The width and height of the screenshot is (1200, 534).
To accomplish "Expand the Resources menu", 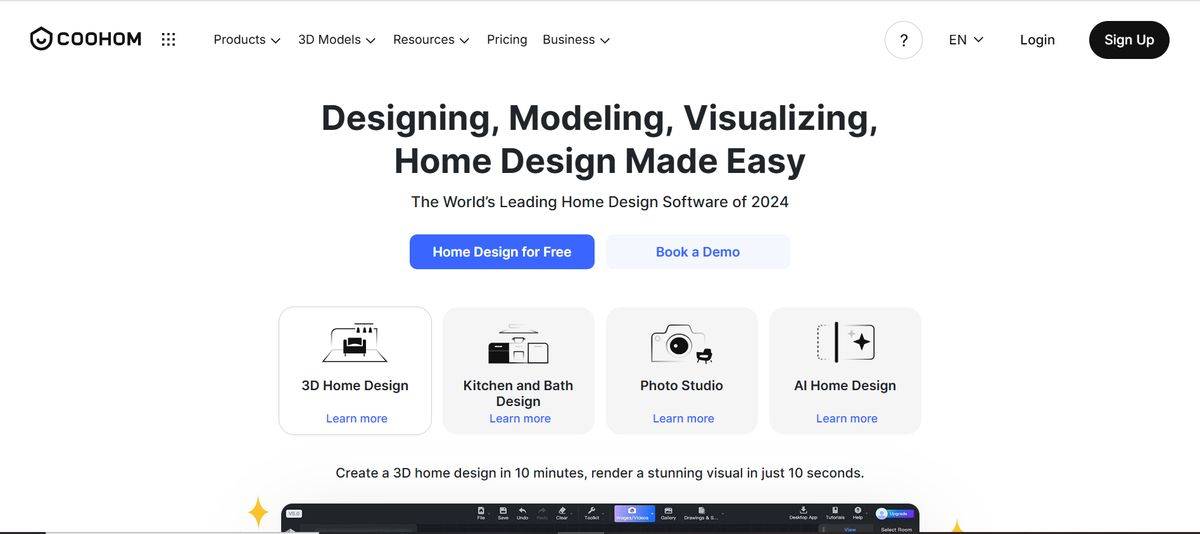I will click(430, 40).
